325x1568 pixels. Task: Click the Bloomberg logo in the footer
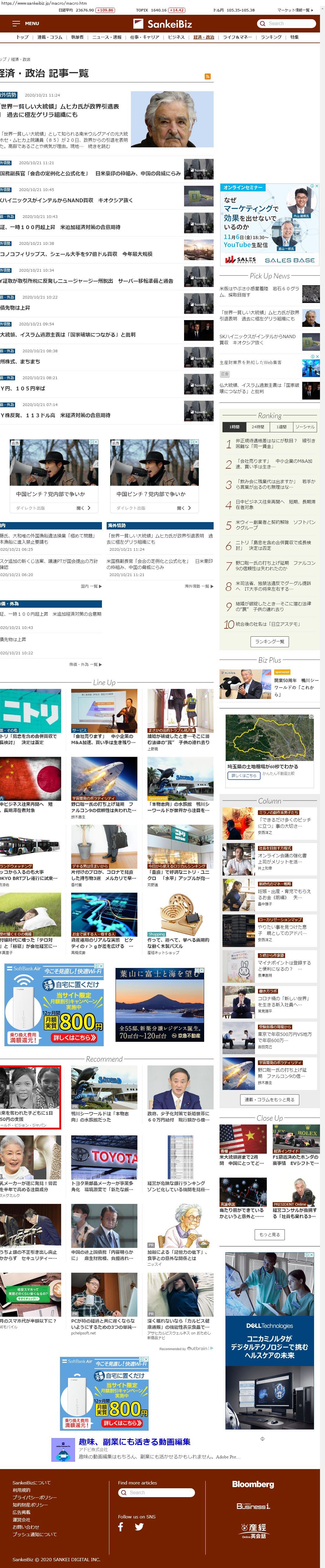point(253,1484)
